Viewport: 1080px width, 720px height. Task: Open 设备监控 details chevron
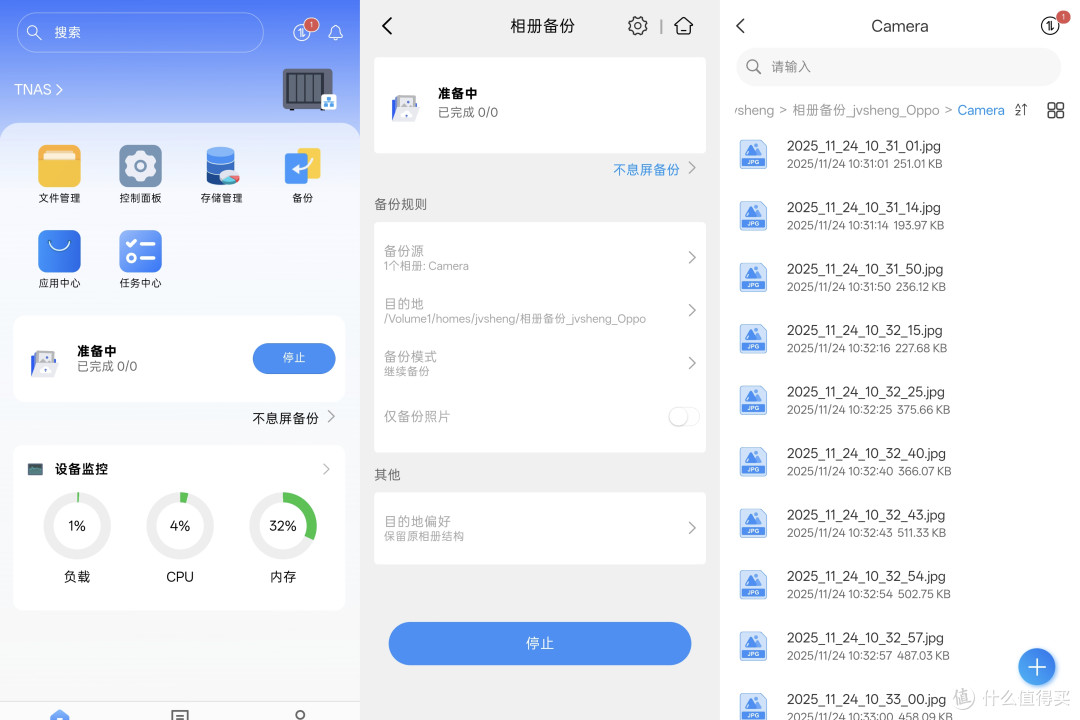click(326, 469)
